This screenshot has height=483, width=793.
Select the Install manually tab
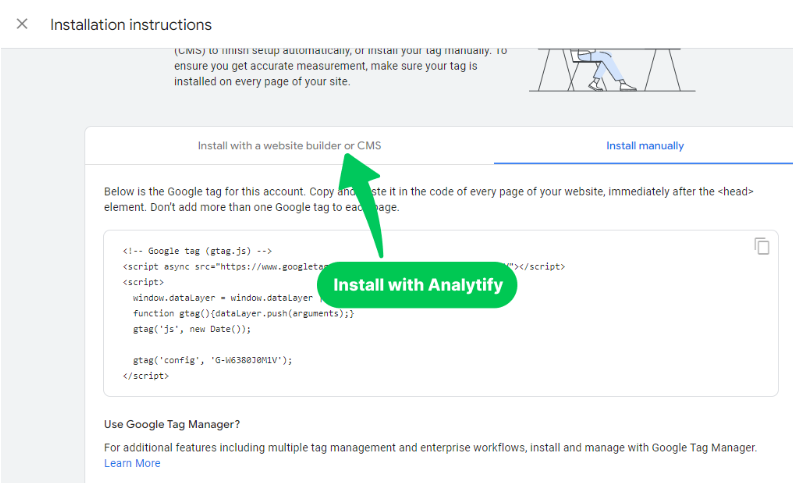645,146
